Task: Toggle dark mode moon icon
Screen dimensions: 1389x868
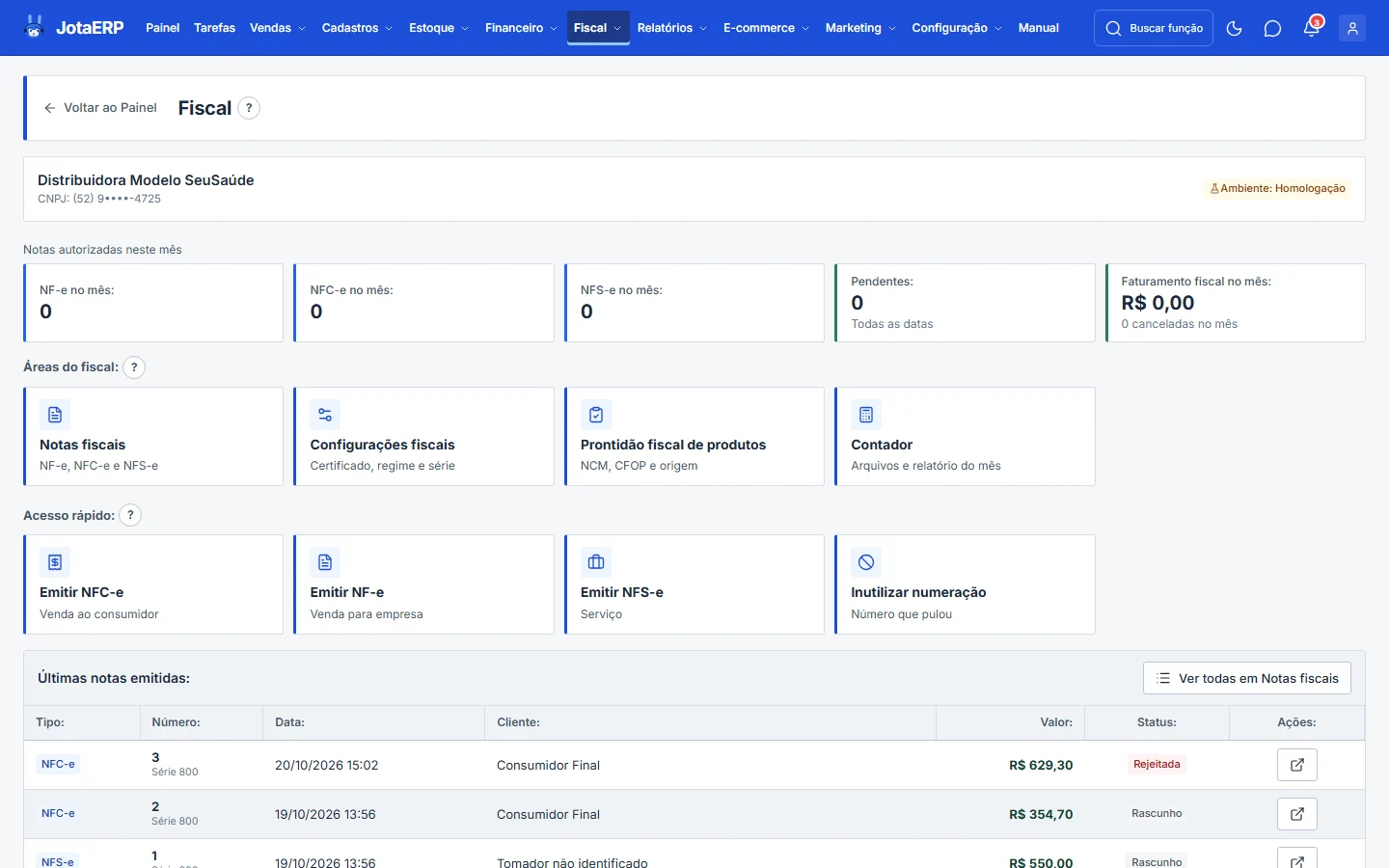Action: (x=1234, y=28)
